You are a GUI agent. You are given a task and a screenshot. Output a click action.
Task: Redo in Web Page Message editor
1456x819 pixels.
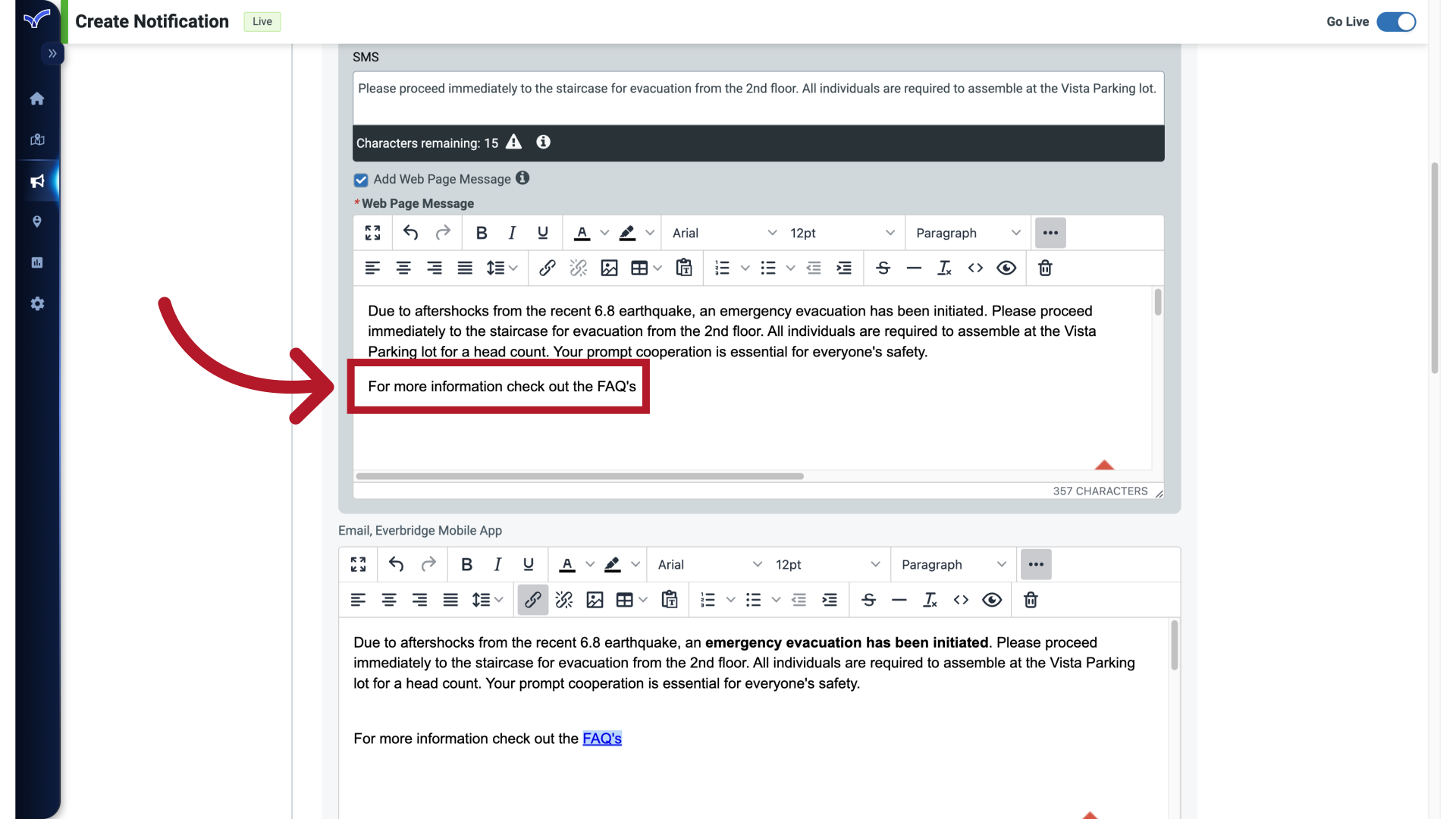443,233
